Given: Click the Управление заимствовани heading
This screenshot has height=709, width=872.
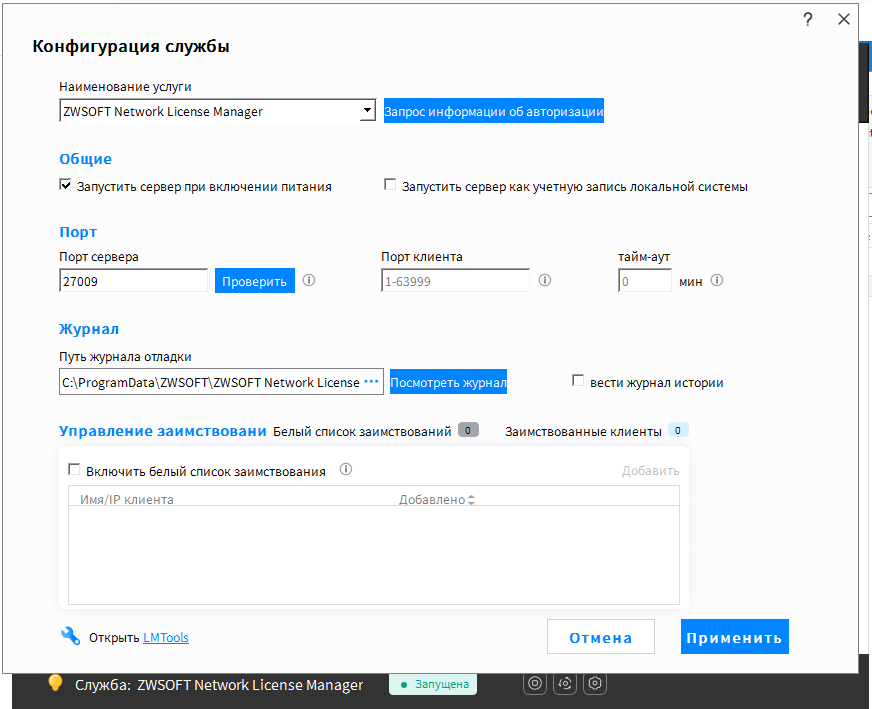Looking at the screenshot, I should coord(163,431).
